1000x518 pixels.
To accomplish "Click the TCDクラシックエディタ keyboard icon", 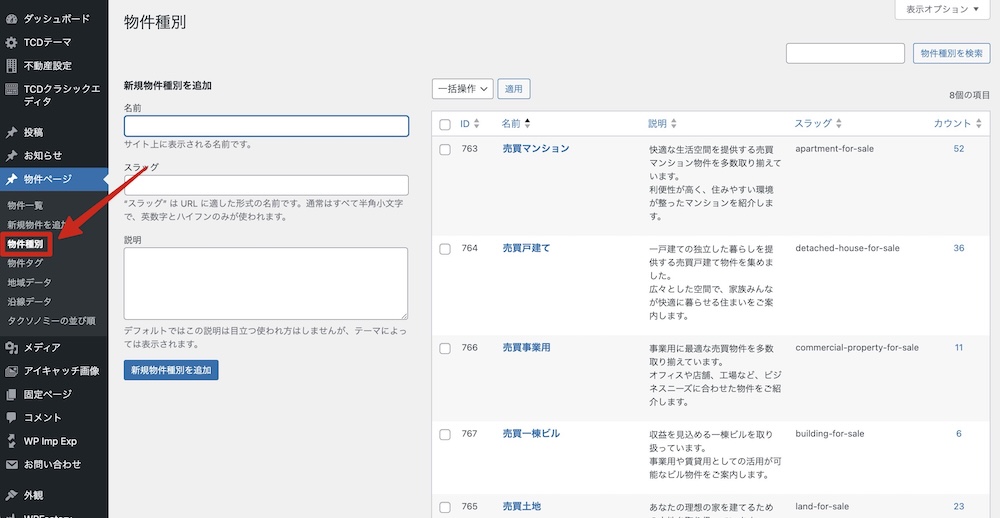I will (x=11, y=89).
